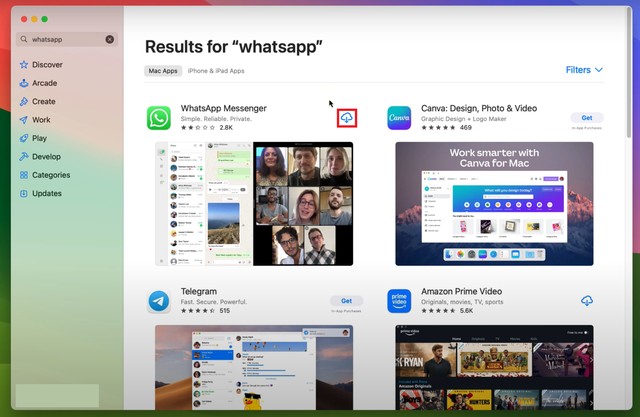Open the Work section label
The image size is (640, 417).
pyautogui.click(x=41, y=120)
